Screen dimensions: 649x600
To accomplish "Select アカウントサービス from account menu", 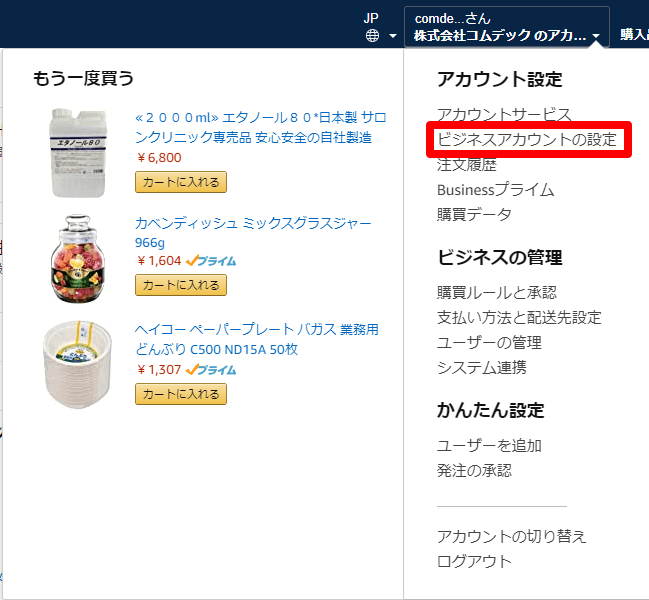I will 504,114.
